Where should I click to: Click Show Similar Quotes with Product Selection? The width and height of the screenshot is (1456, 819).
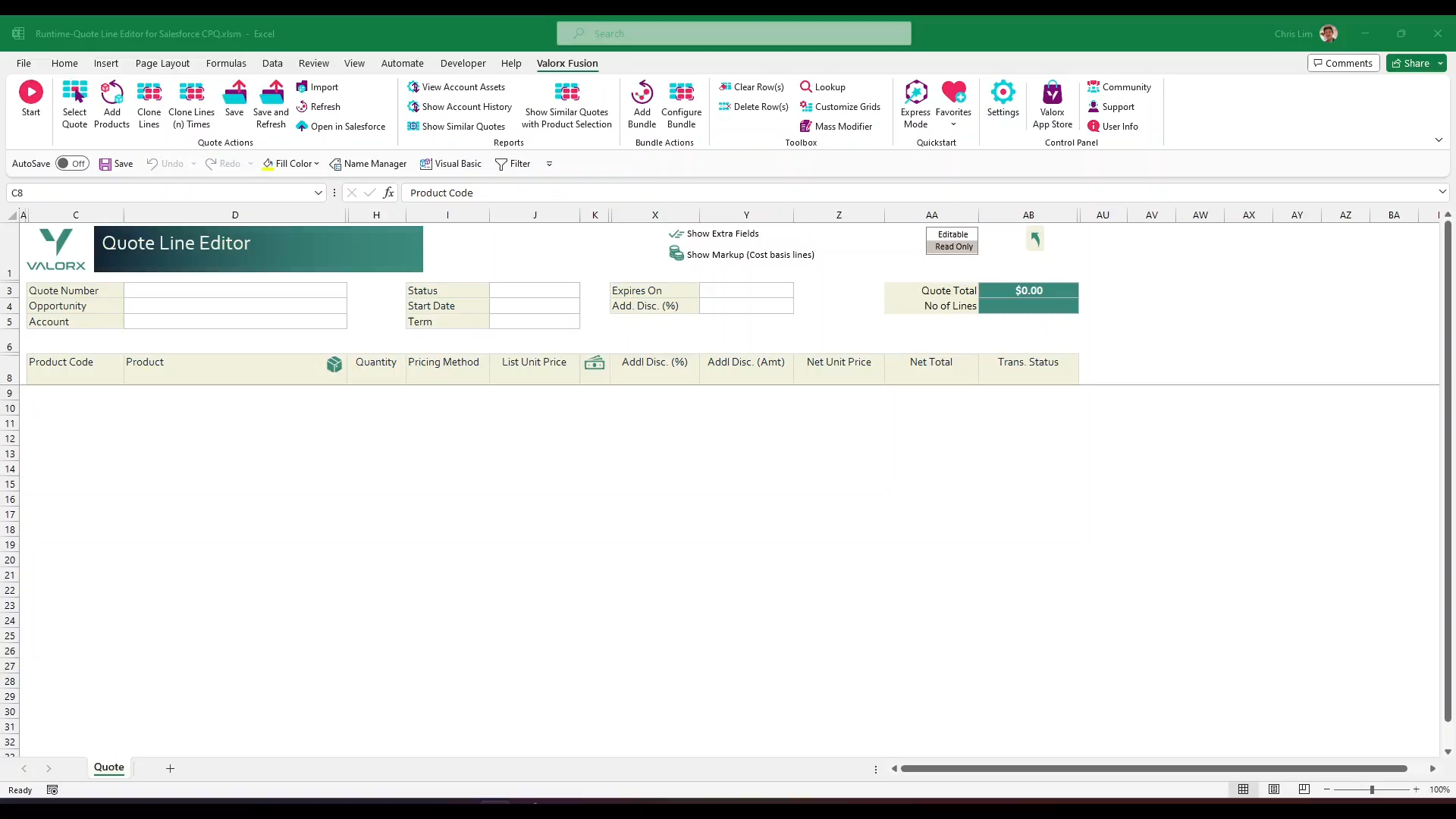click(566, 105)
